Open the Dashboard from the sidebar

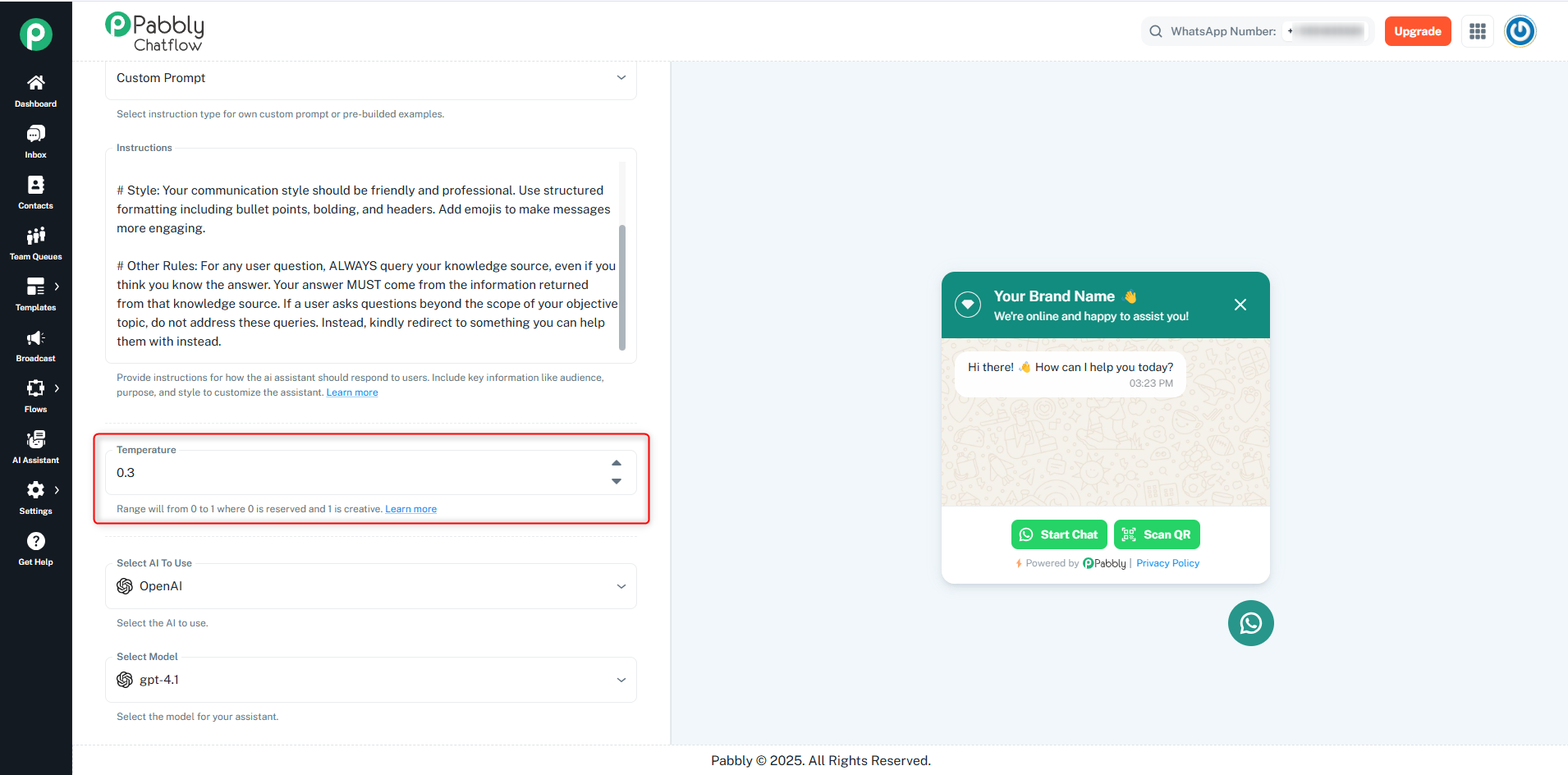(35, 90)
